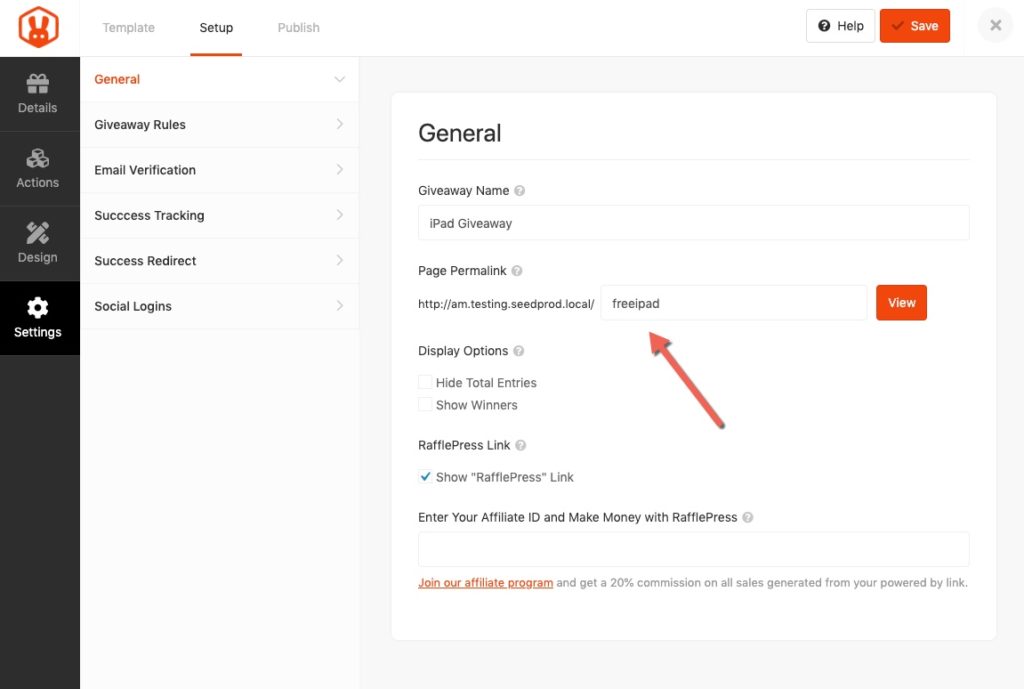Go to the Publish tab

[298, 27]
